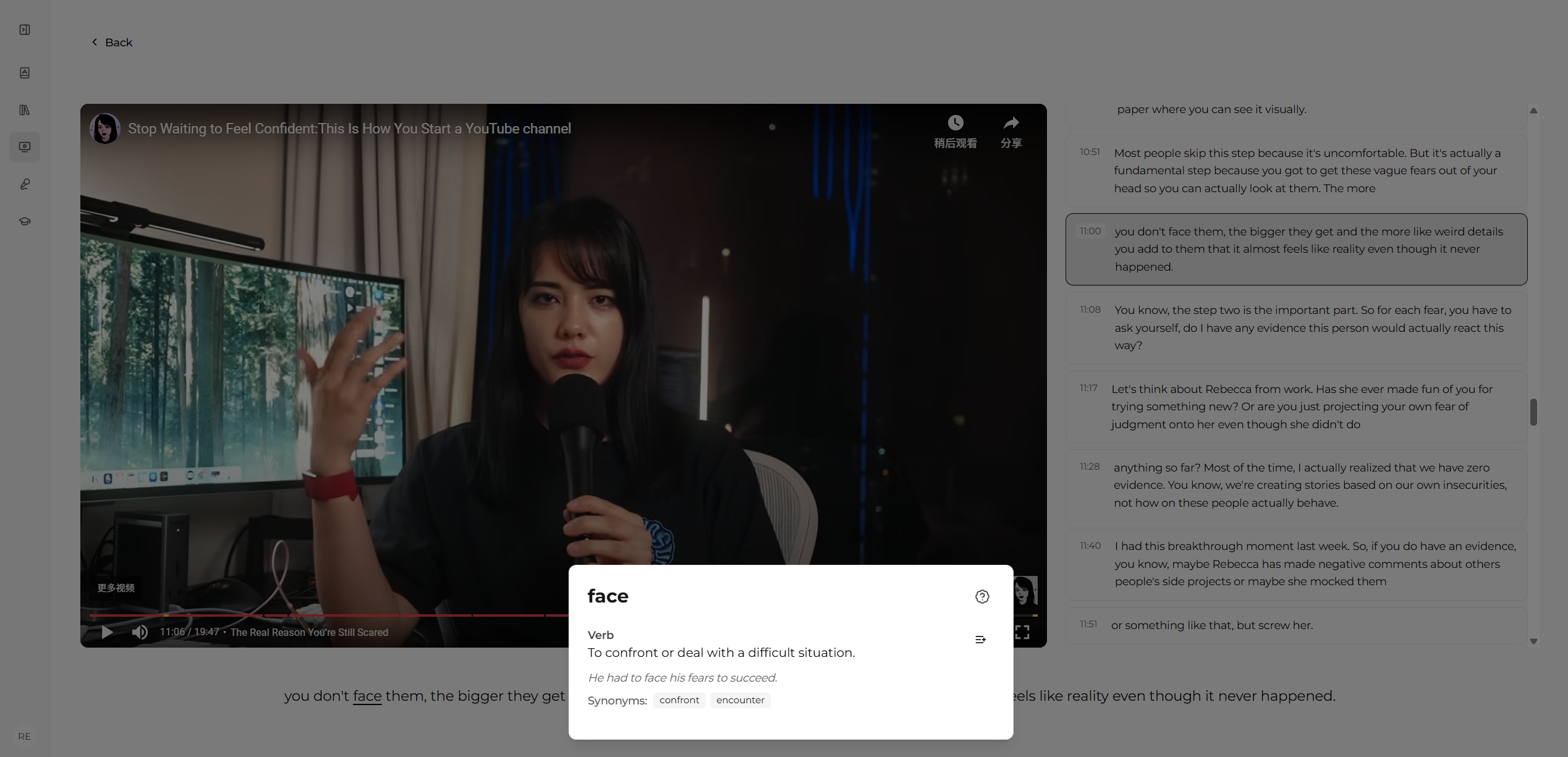Open the courses graduation-cap section
1568x757 pixels.
pos(25,221)
